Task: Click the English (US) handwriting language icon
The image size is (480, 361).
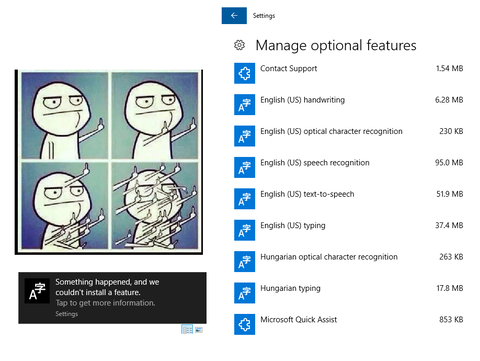Action: click(244, 104)
